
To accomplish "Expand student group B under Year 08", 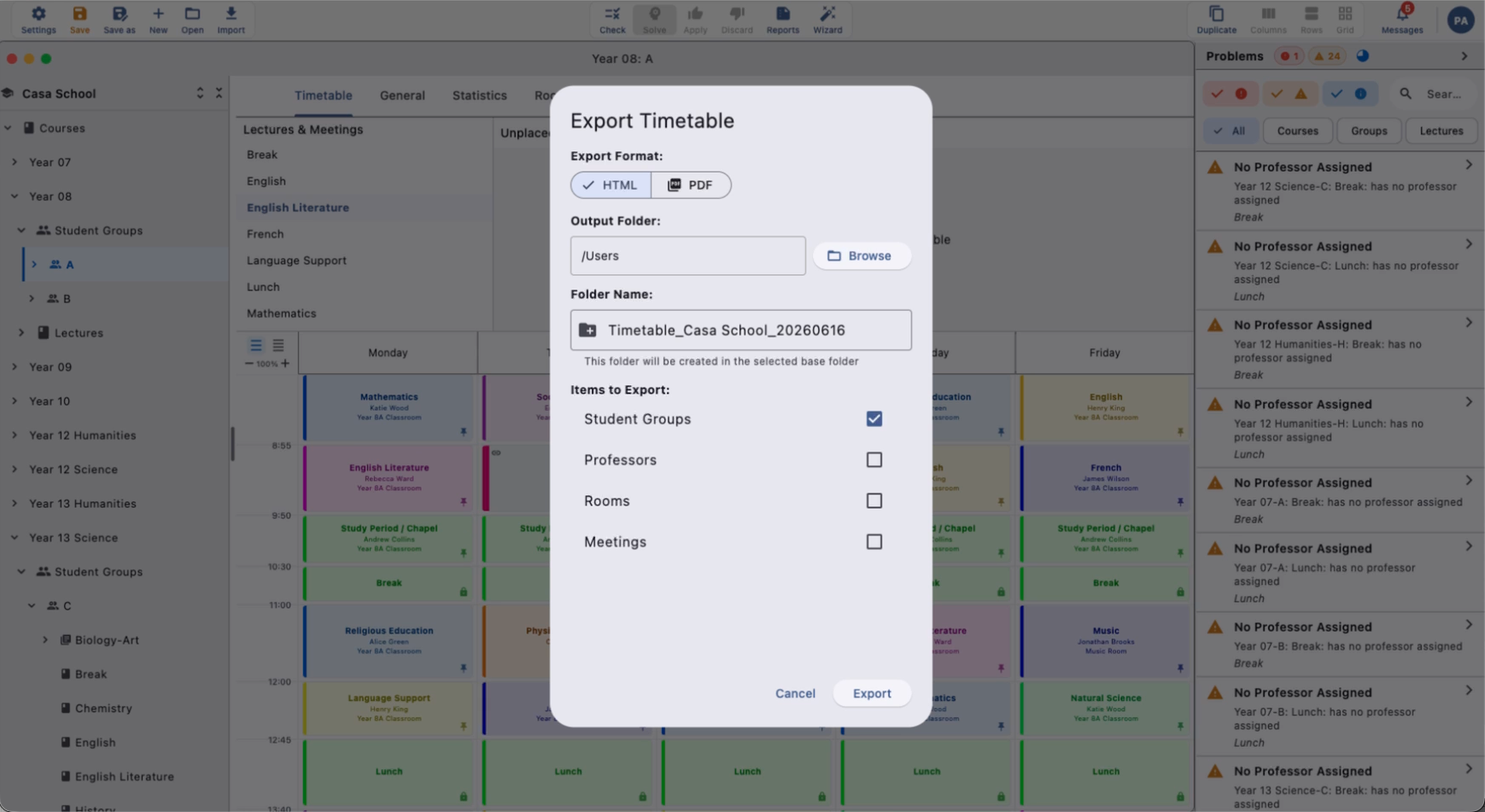I will [32, 299].
